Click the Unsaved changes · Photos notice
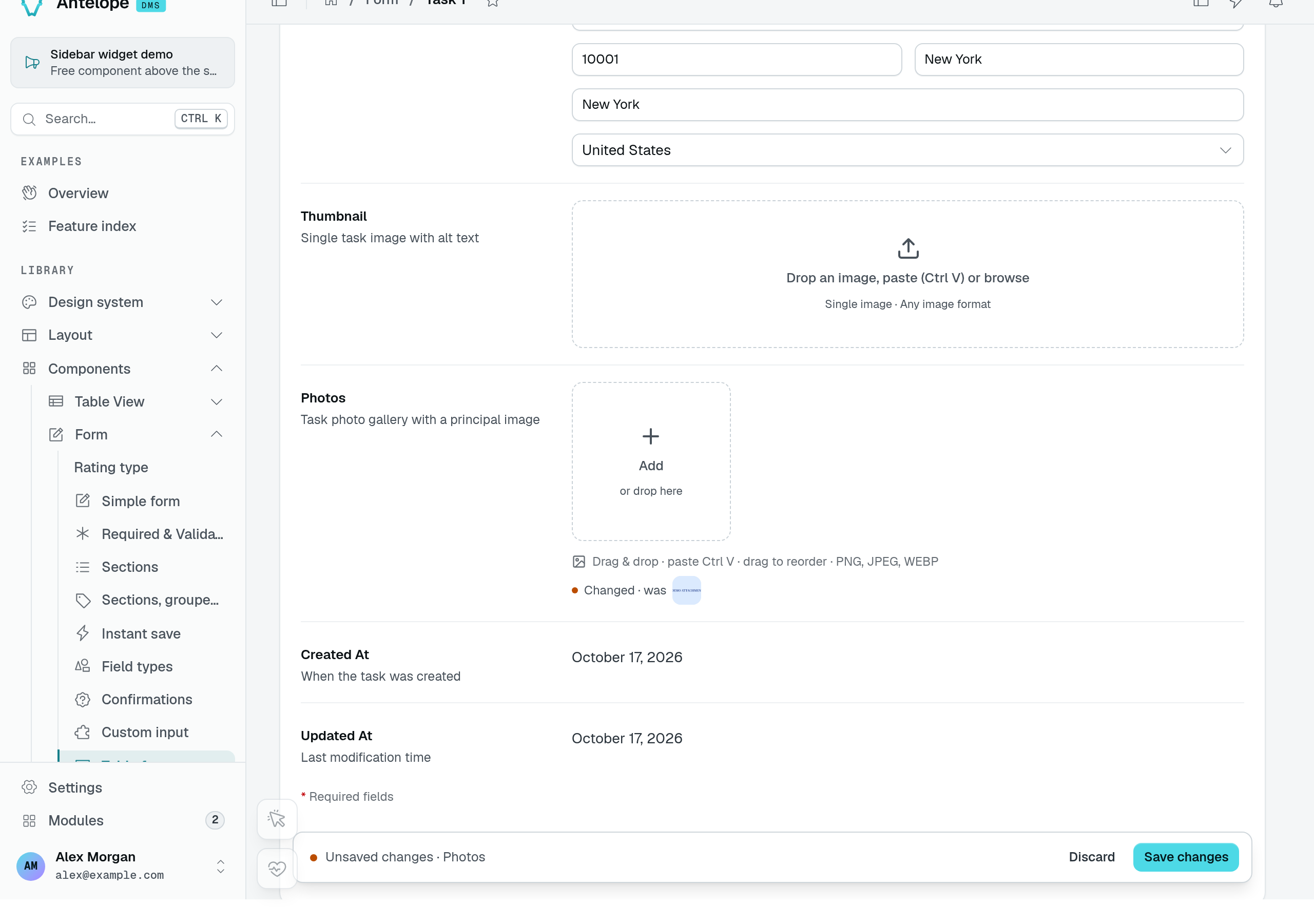Viewport: 1314px width, 924px height. click(405, 857)
